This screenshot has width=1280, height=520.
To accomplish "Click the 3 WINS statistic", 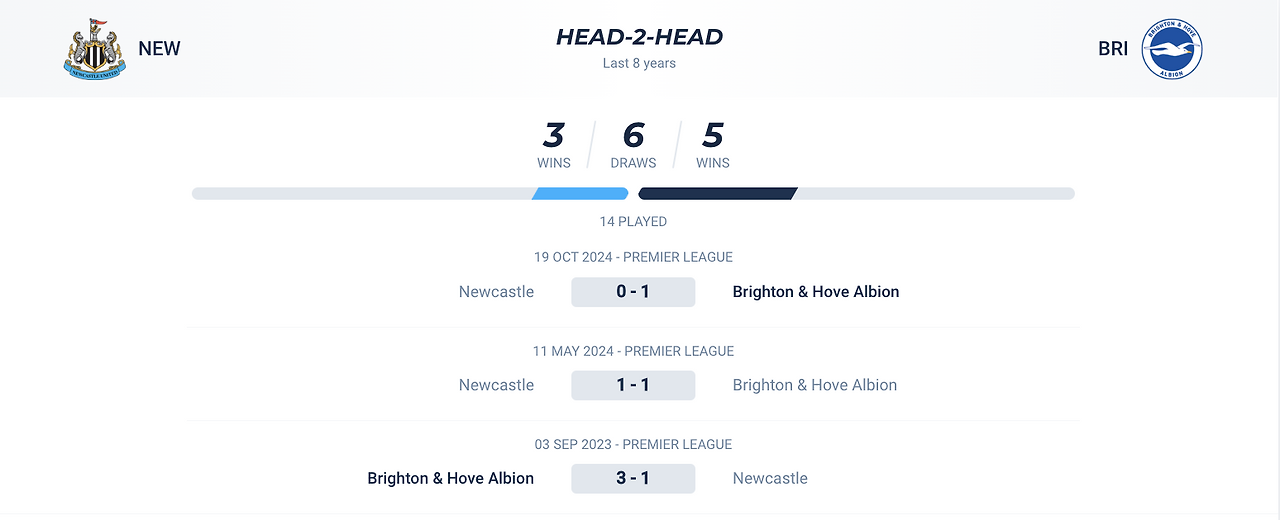I will [553, 145].
